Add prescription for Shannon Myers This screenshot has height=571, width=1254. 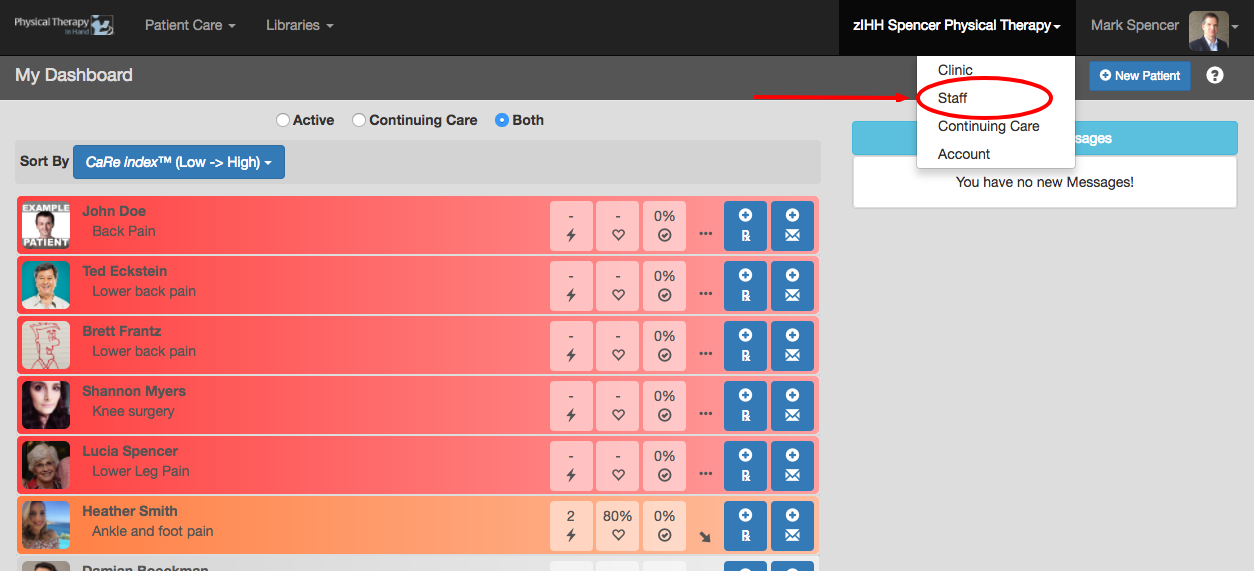[x=745, y=406]
